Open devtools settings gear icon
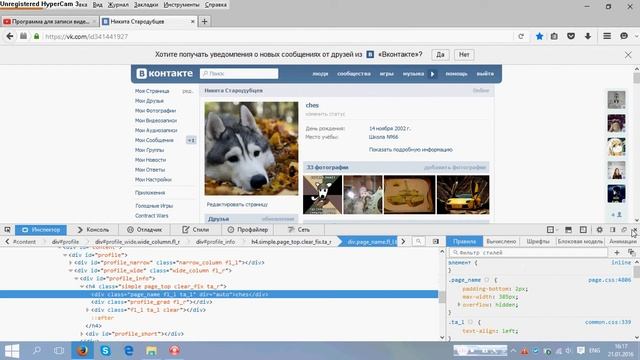 (599, 230)
